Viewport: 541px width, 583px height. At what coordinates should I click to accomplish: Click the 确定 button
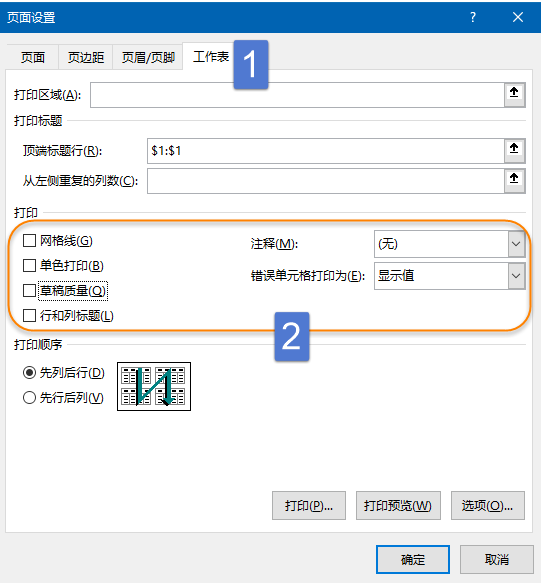(x=413, y=560)
